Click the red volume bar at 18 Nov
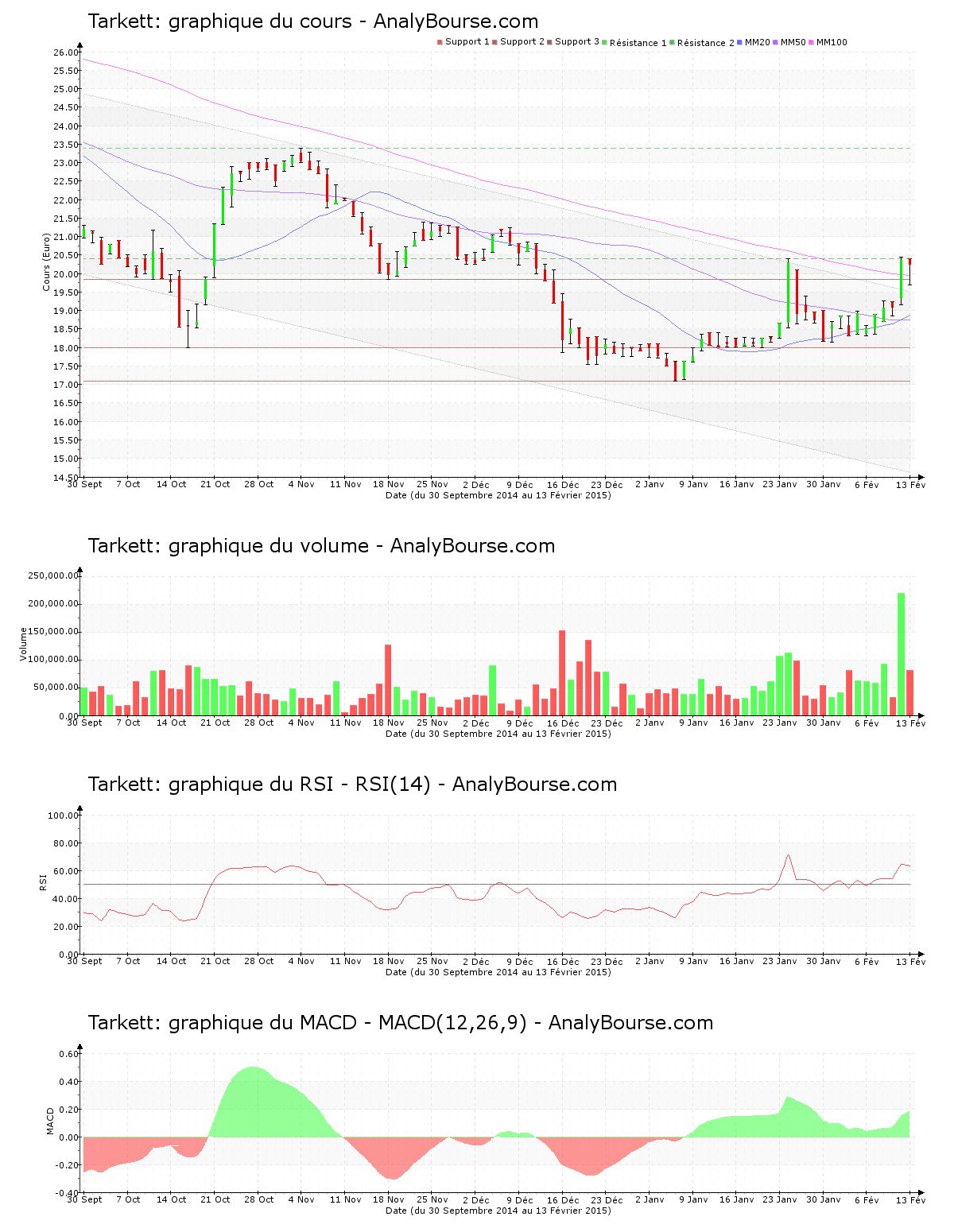Viewport: 954px width, 1232px height. click(x=388, y=680)
